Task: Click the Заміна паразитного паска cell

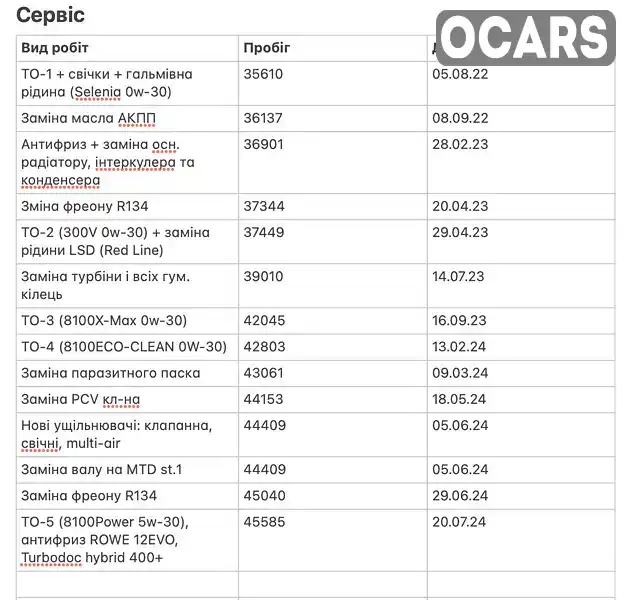Action: click(127, 373)
